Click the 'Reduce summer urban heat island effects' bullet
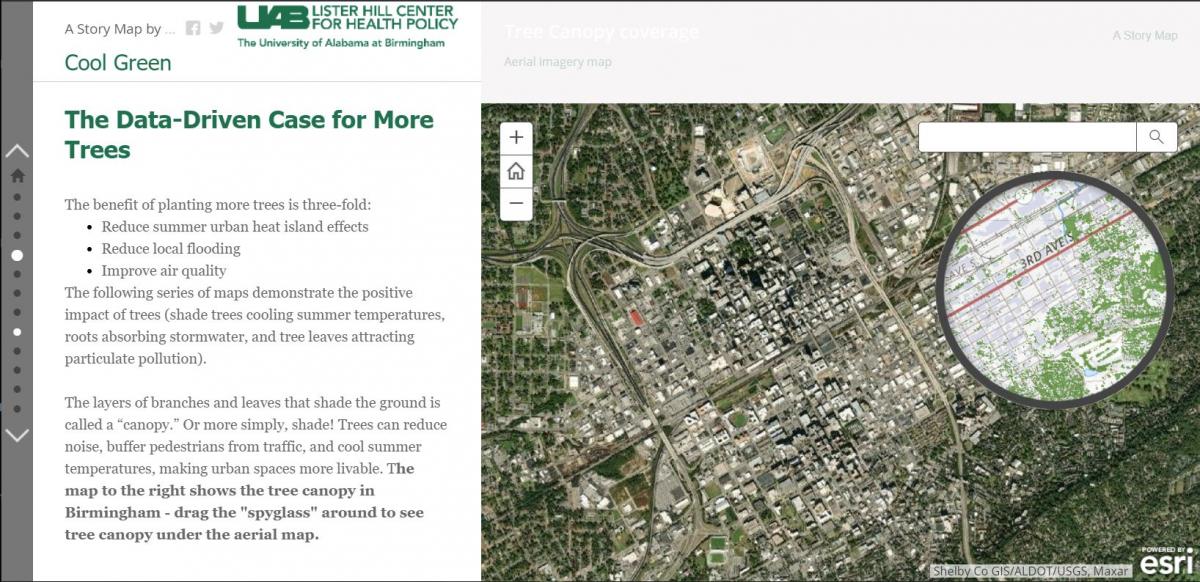Viewport: 1200px width, 582px height. (235, 227)
